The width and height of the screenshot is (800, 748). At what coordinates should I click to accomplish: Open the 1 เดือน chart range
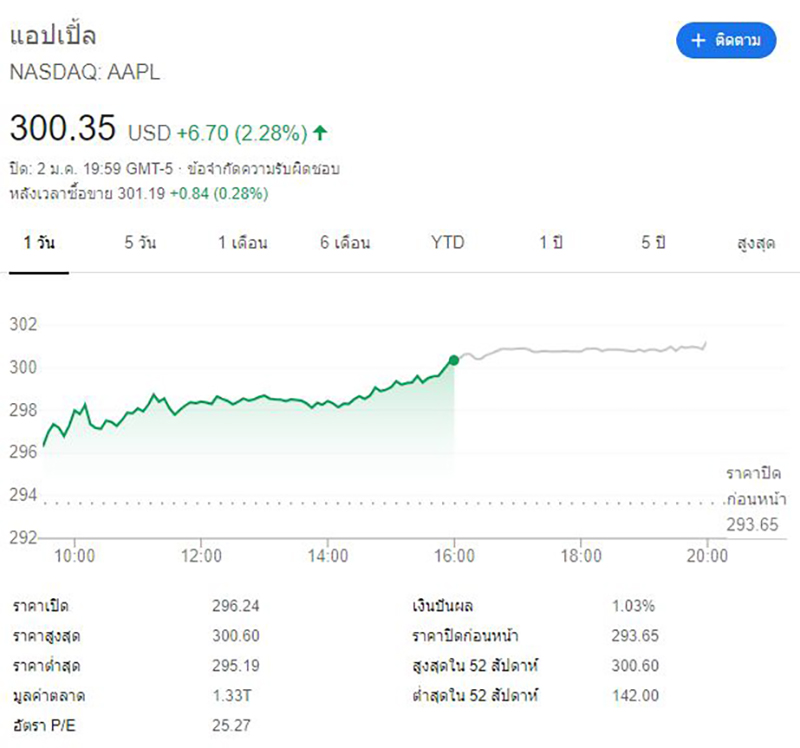243,243
